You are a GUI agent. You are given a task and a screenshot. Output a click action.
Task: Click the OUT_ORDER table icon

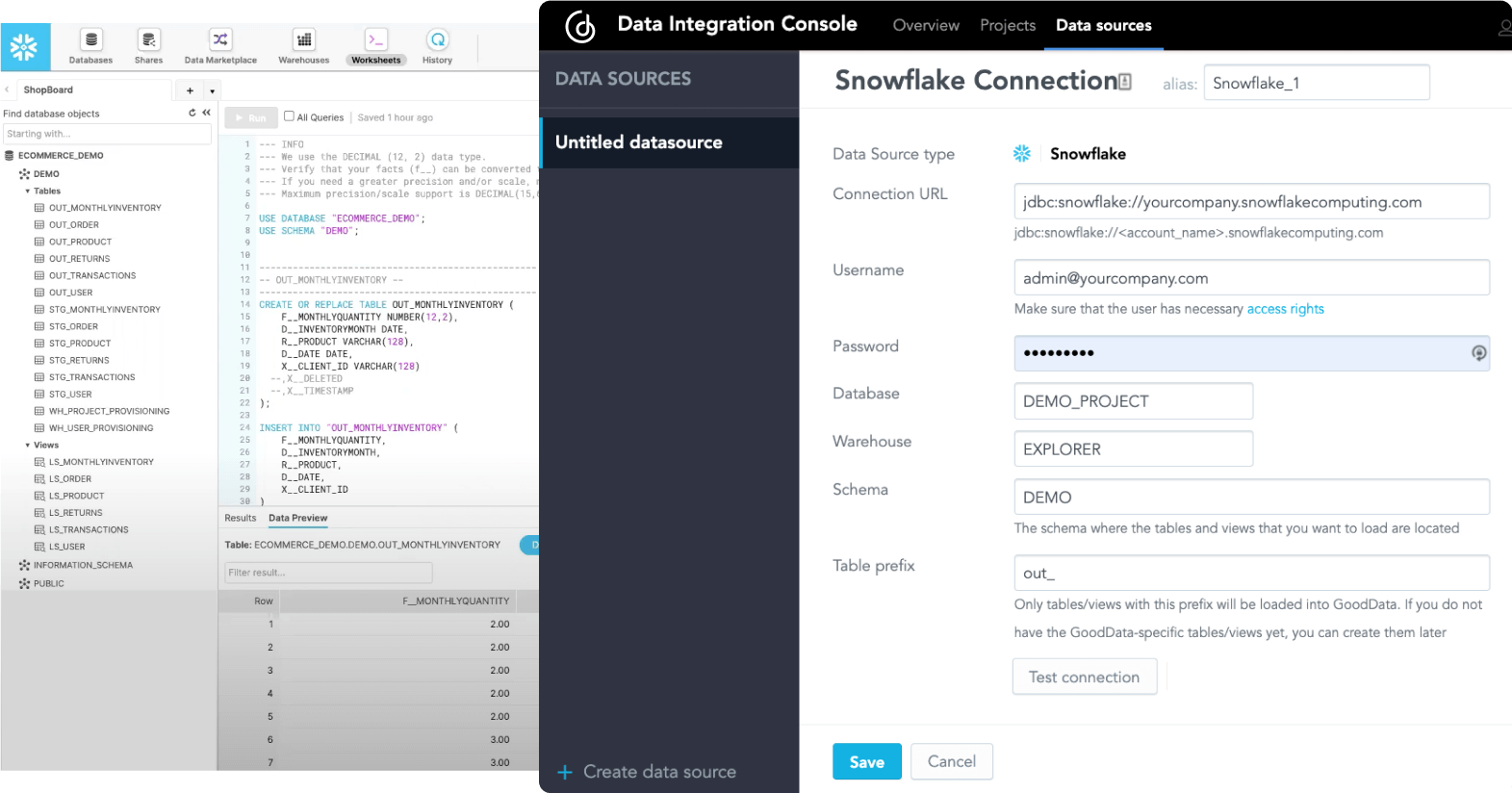tap(39, 224)
